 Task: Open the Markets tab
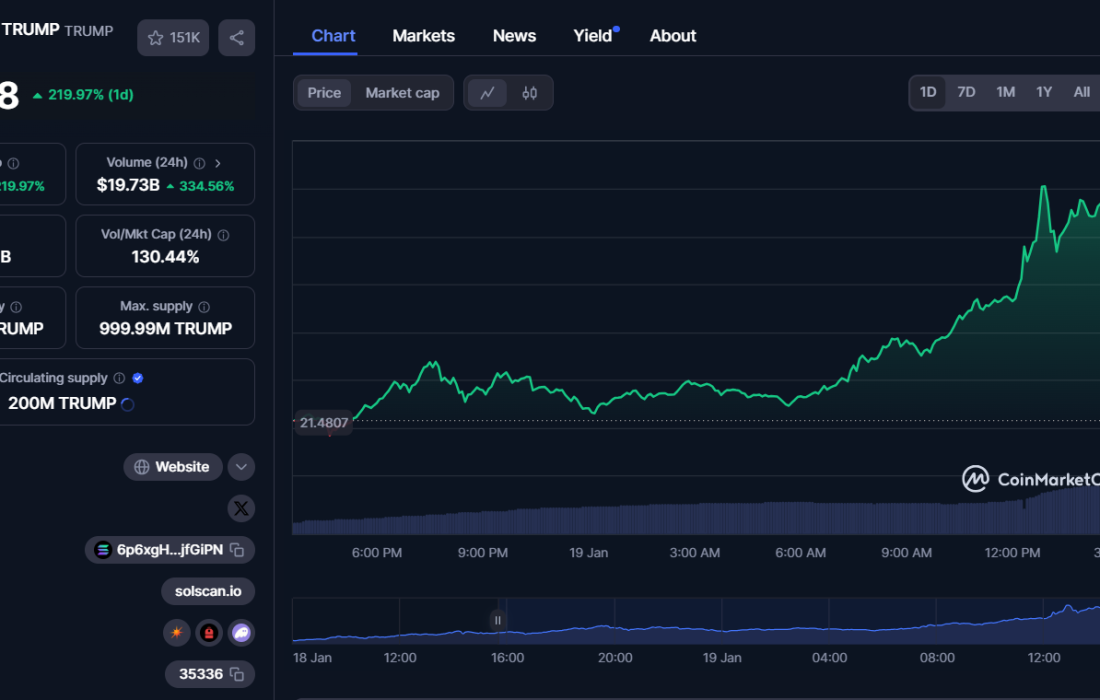(423, 36)
